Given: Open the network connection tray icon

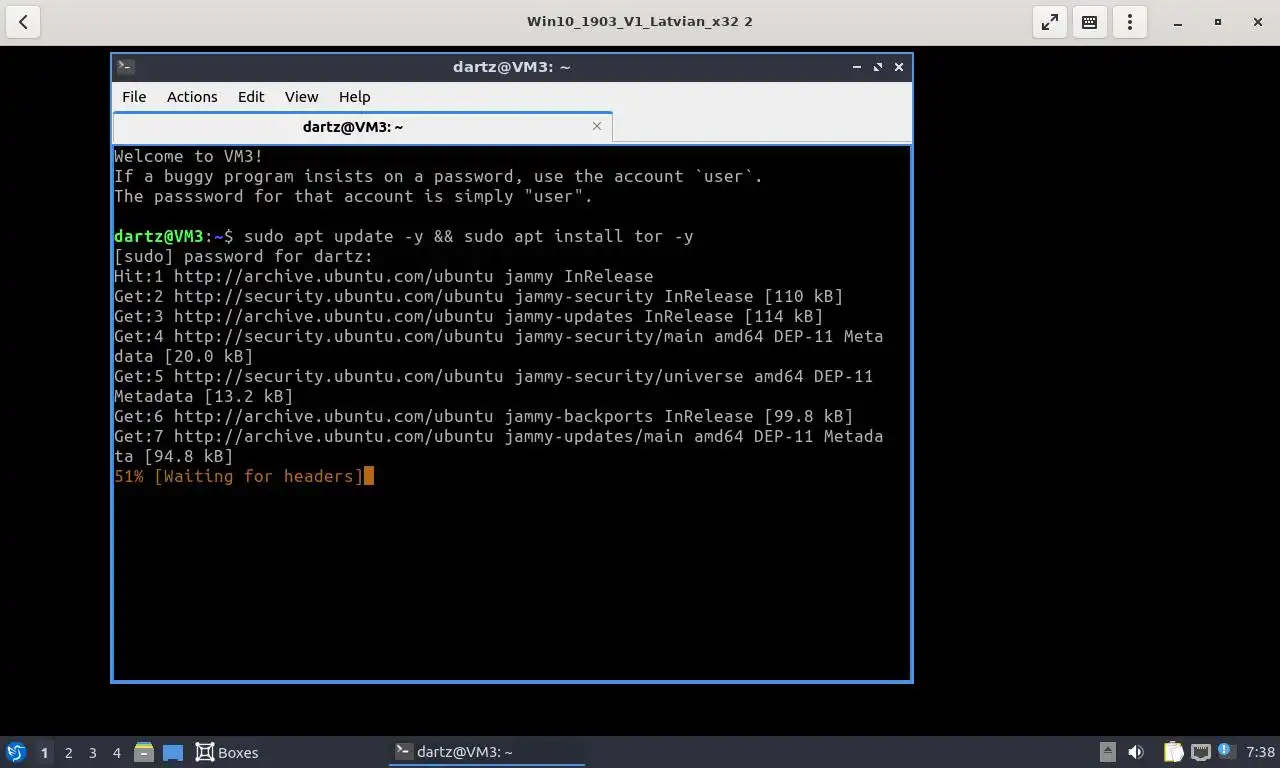Looking at the screenshot, I should click(1200, 752).
